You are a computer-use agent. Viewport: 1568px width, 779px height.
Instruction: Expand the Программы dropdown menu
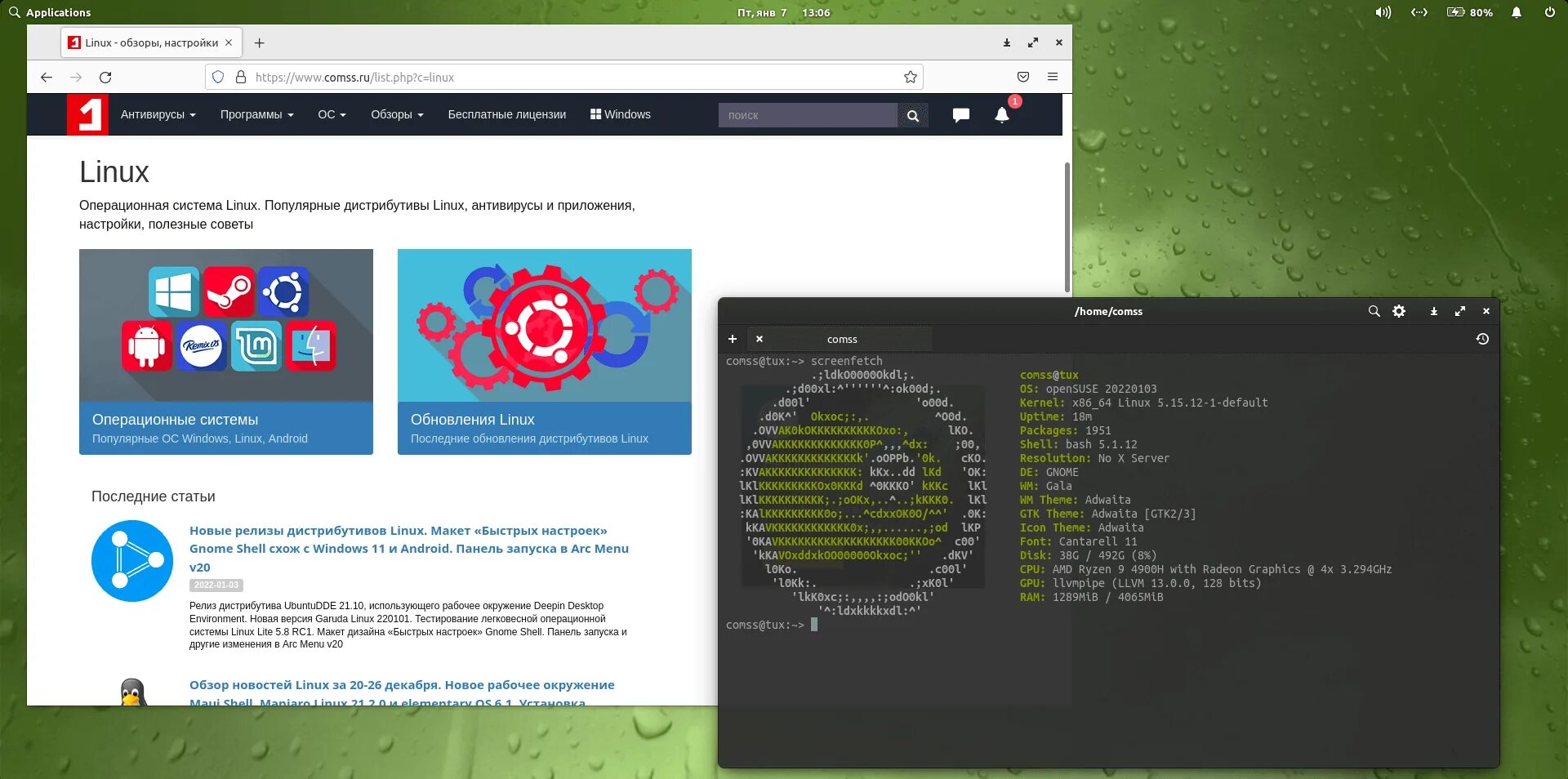(256, 114)
